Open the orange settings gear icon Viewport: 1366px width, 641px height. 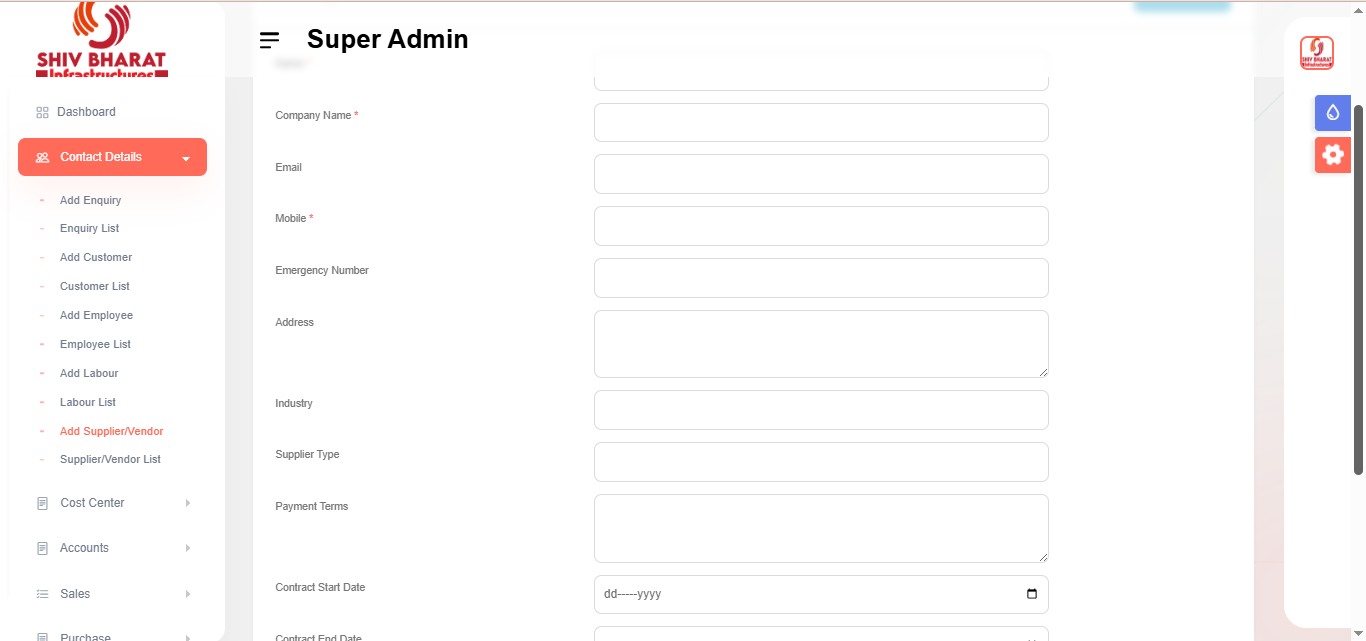tap(1332, 154)
